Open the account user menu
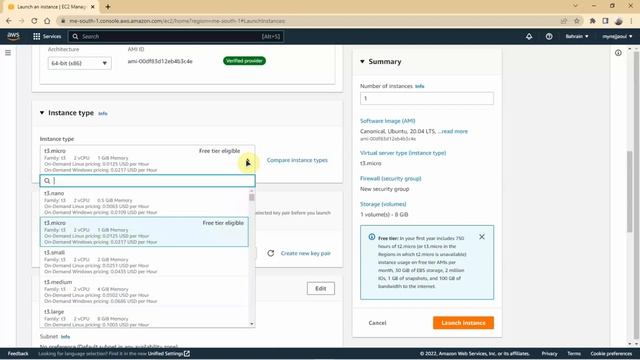Screen dimensions: 640x360 617,36
